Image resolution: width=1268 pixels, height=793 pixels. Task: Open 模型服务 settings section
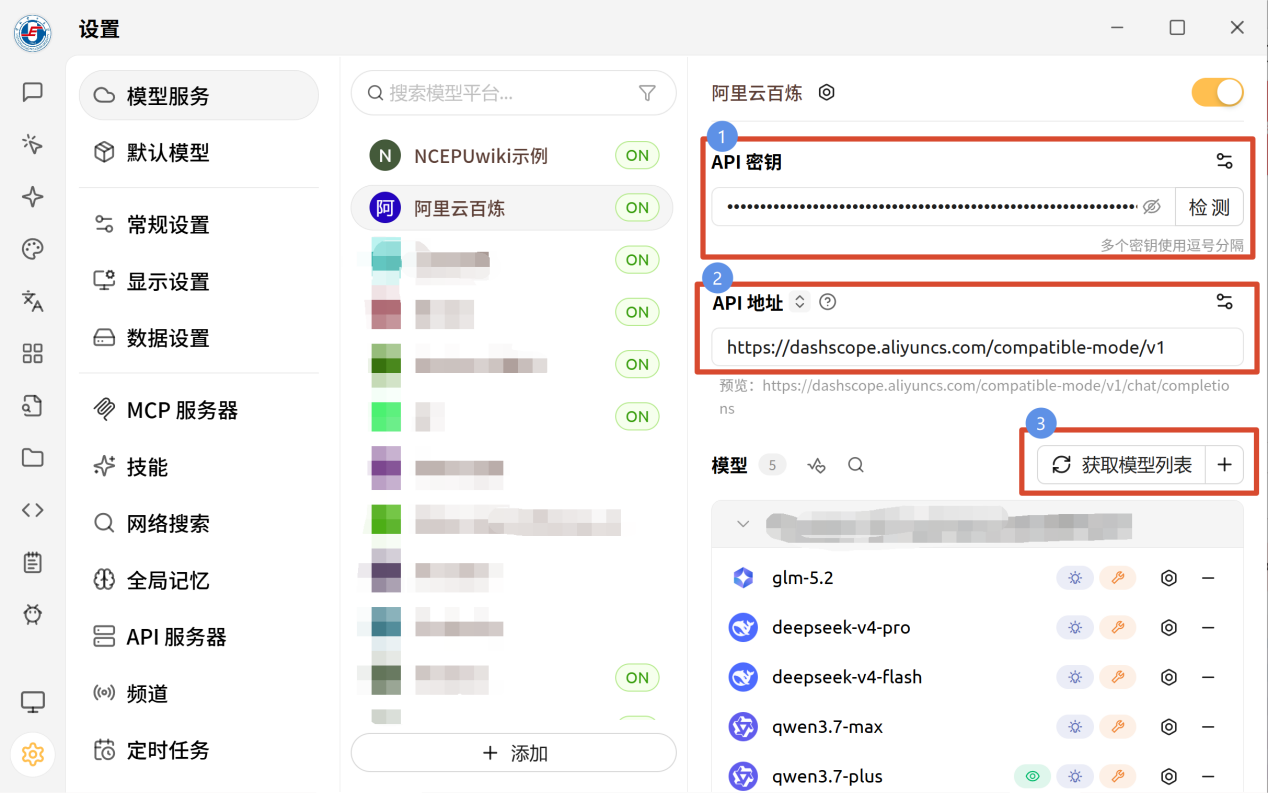(x=199, y=96)
